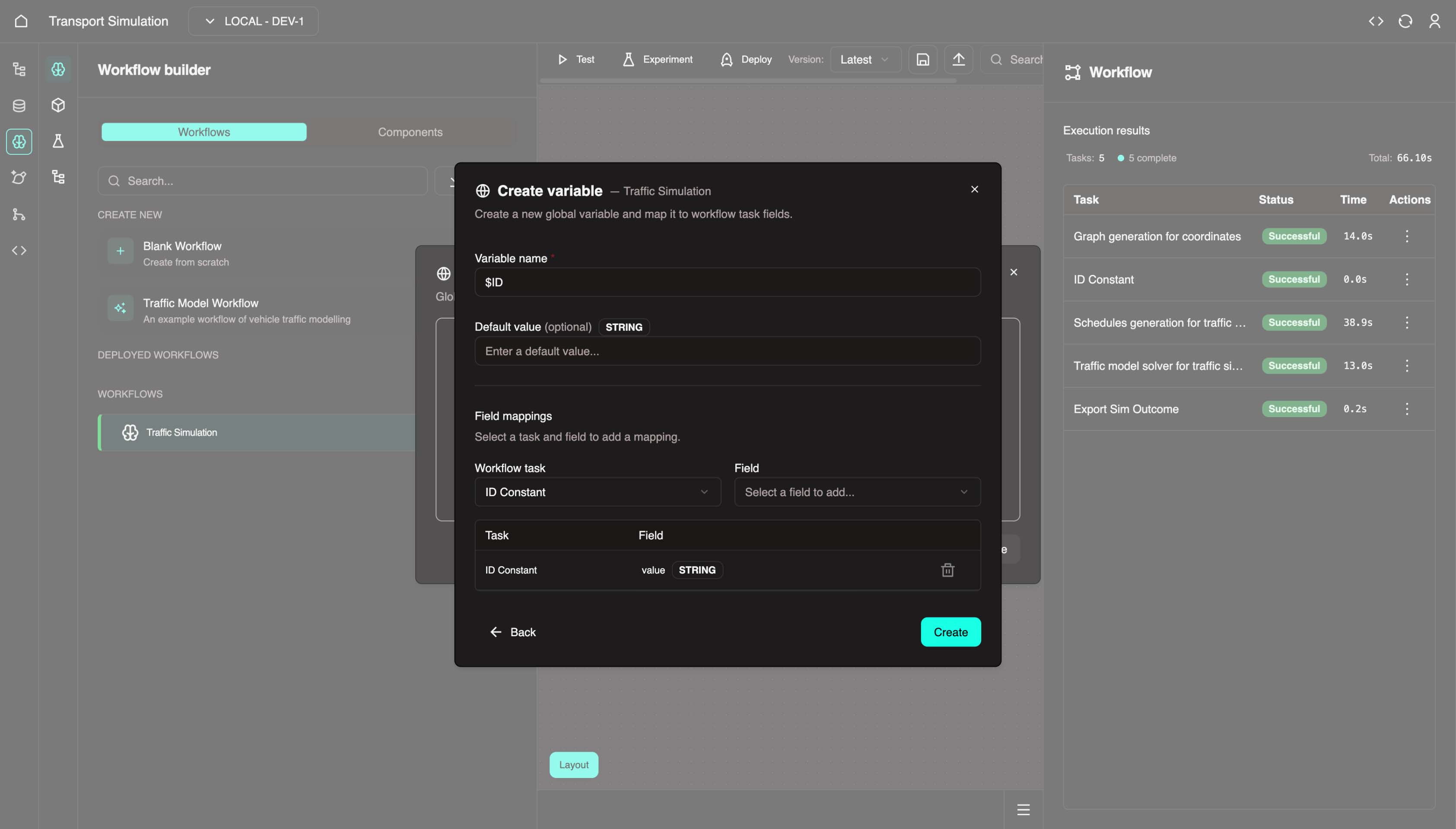Expand the Field selection dropdown
Viewport: 1456px width, 829px height.
[x=858, y=492]
